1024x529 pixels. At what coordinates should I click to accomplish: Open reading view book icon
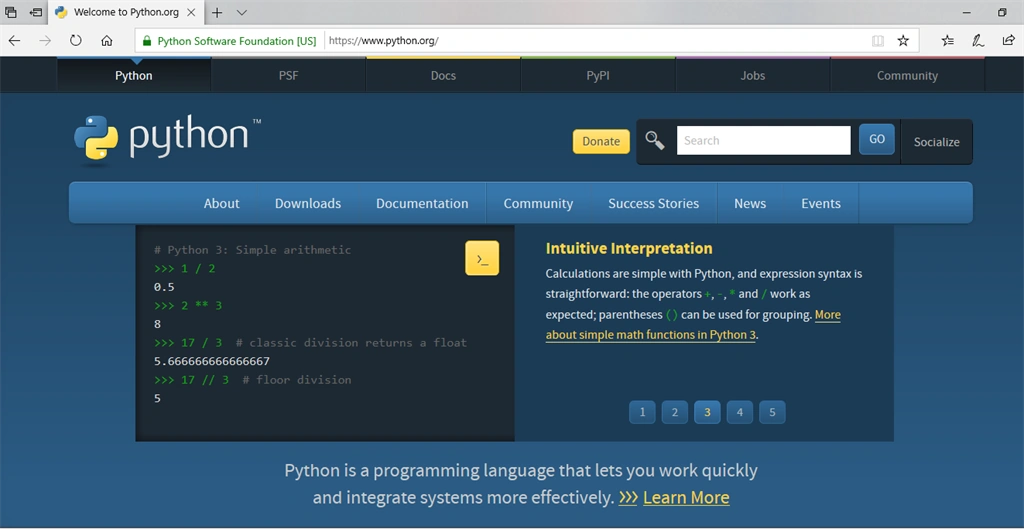click(878, 40)
